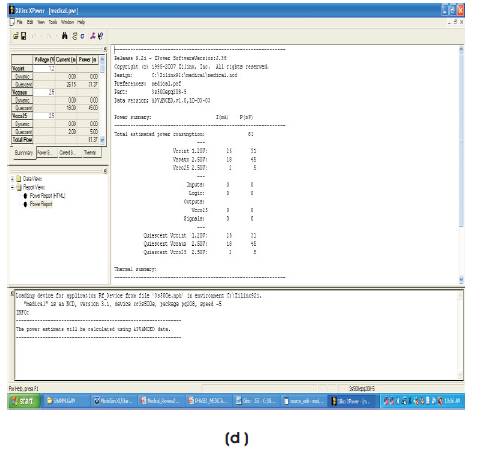The height and width of the screenshot is (449, 483).
Task: Open the Window menu
Action: 67,22
